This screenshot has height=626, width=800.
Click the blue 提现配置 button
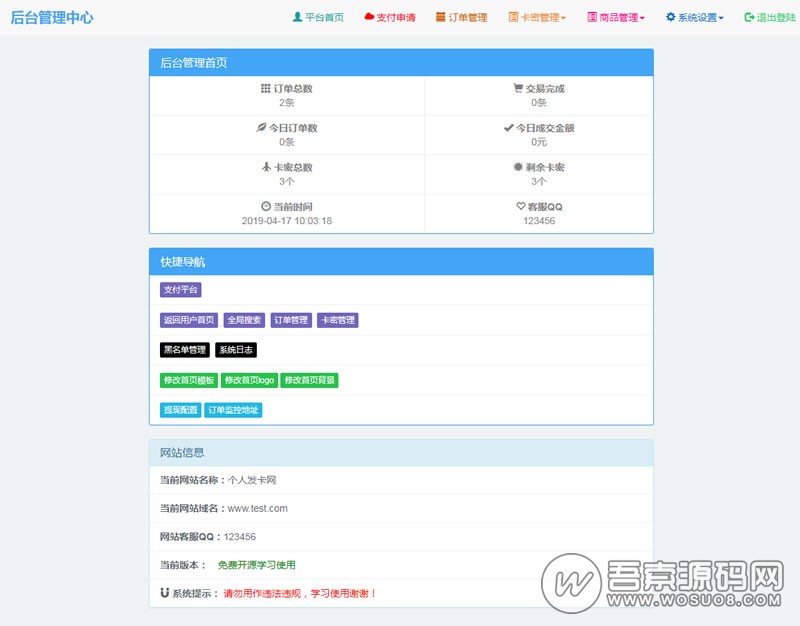point(180,410)
